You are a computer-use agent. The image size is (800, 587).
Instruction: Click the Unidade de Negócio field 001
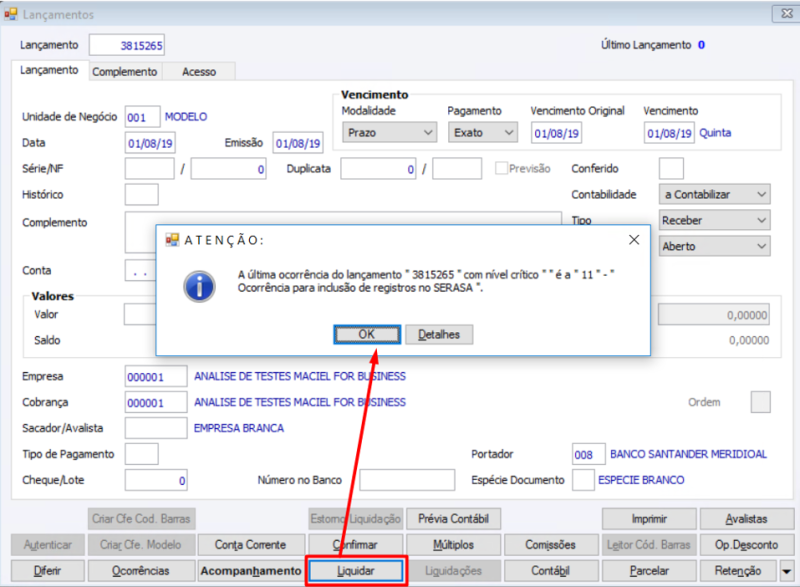[x=143, y=117]
